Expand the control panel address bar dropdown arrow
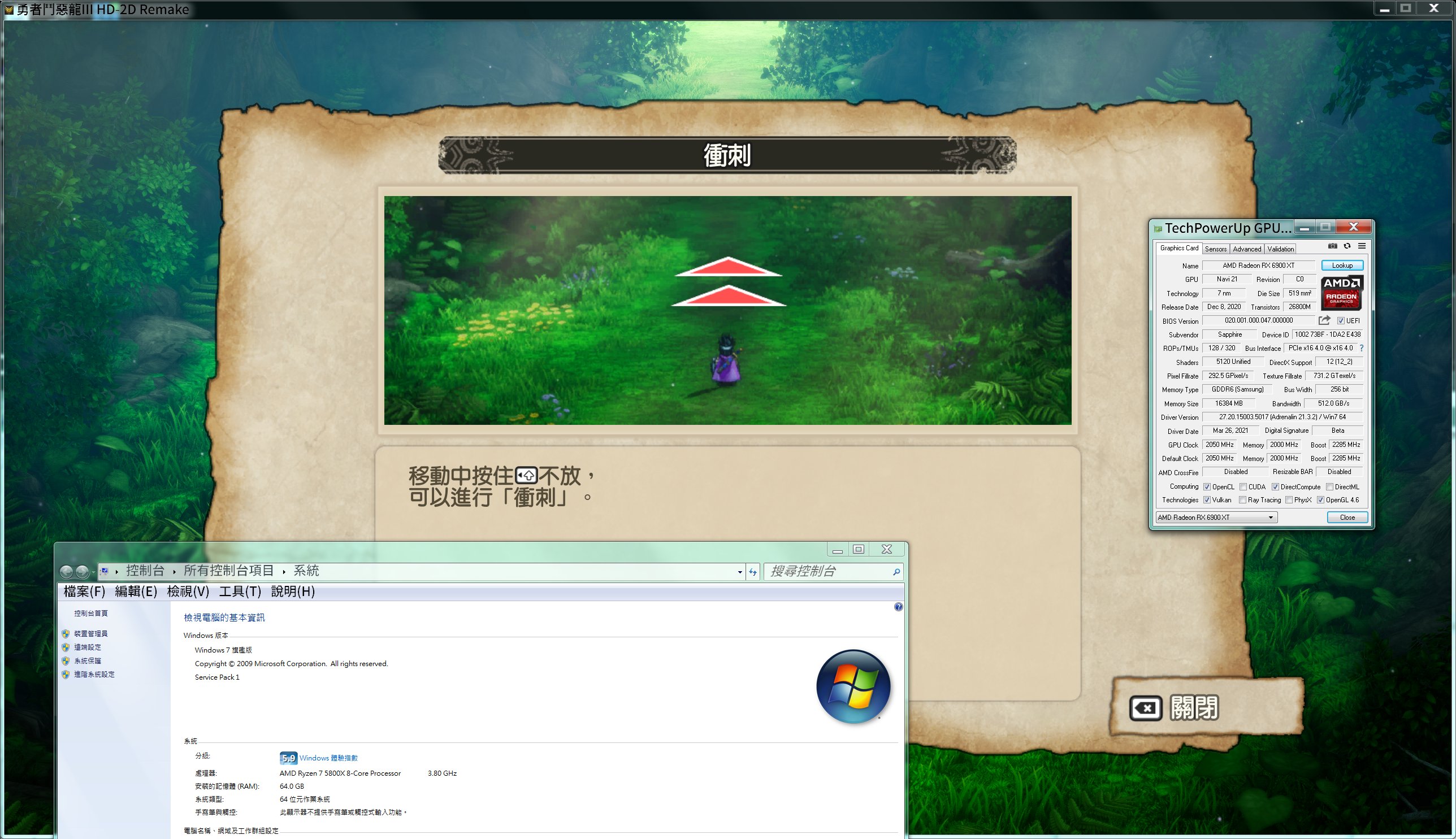 [740, 572]
